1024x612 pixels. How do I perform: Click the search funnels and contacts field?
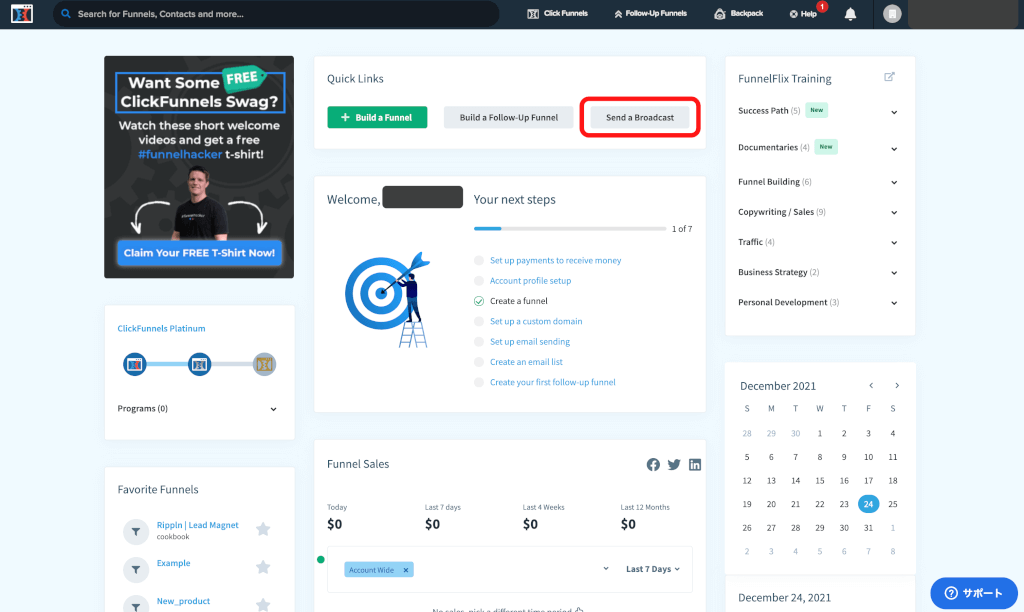point(280,14)
